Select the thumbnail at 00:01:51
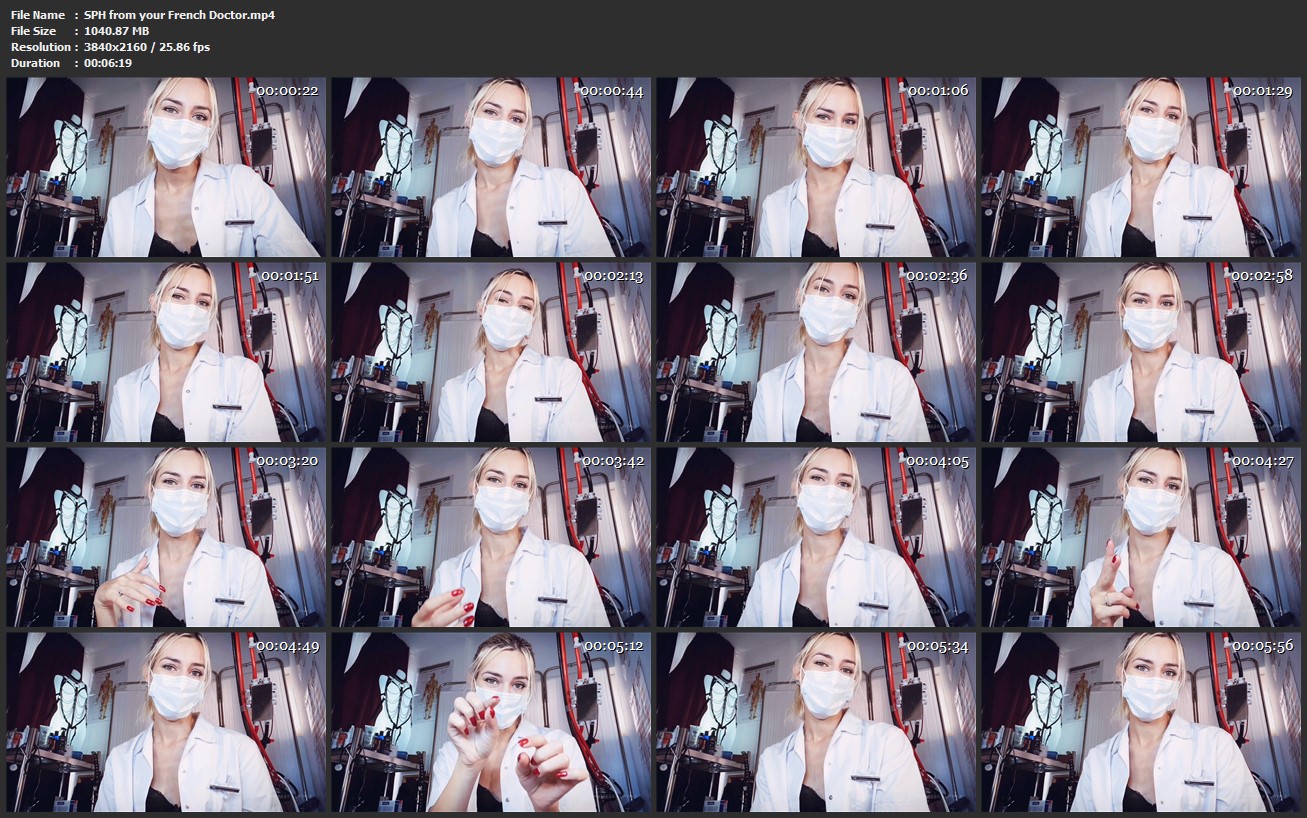1307x818 pixels. (x=166, y=353)
